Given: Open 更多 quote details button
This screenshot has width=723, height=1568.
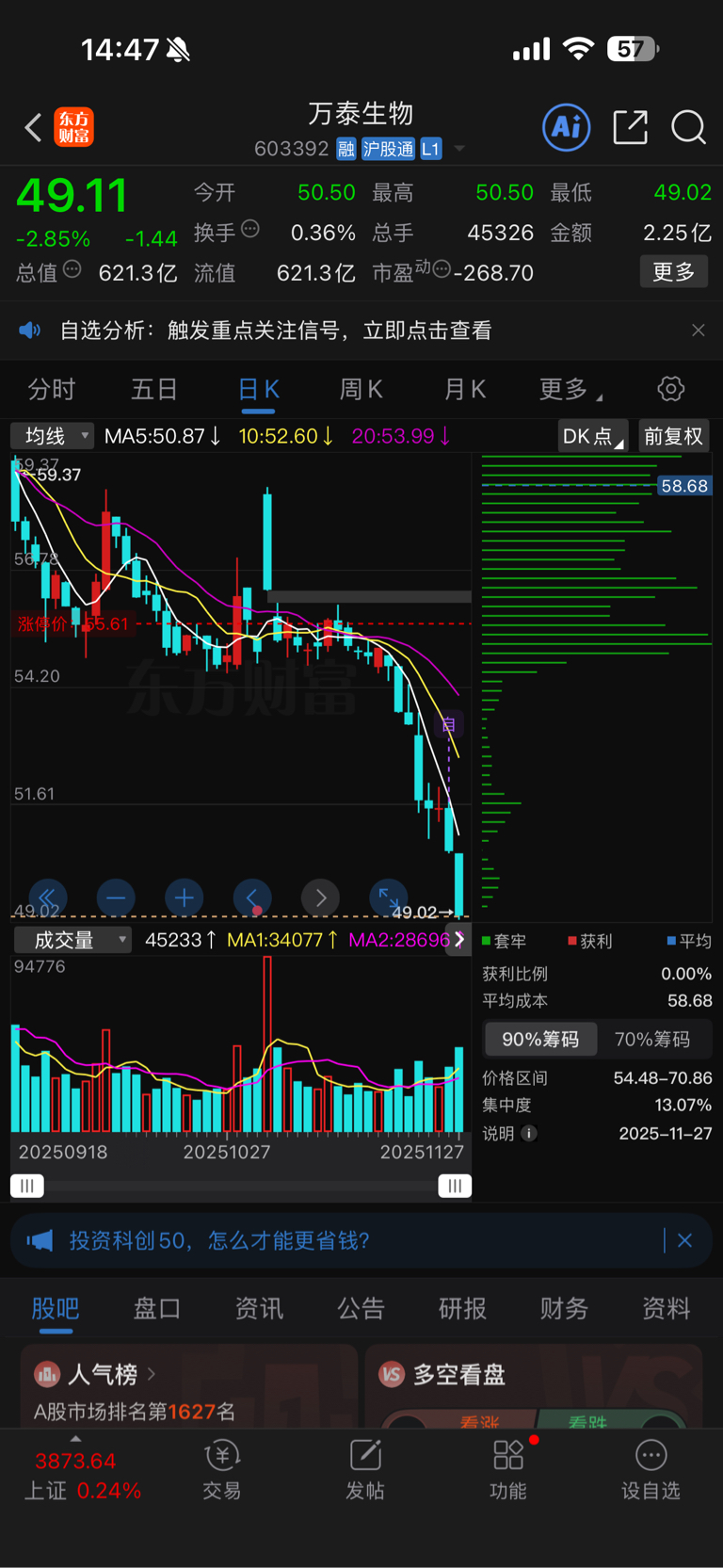Looking at the screenshot, I should pos(673,272).
